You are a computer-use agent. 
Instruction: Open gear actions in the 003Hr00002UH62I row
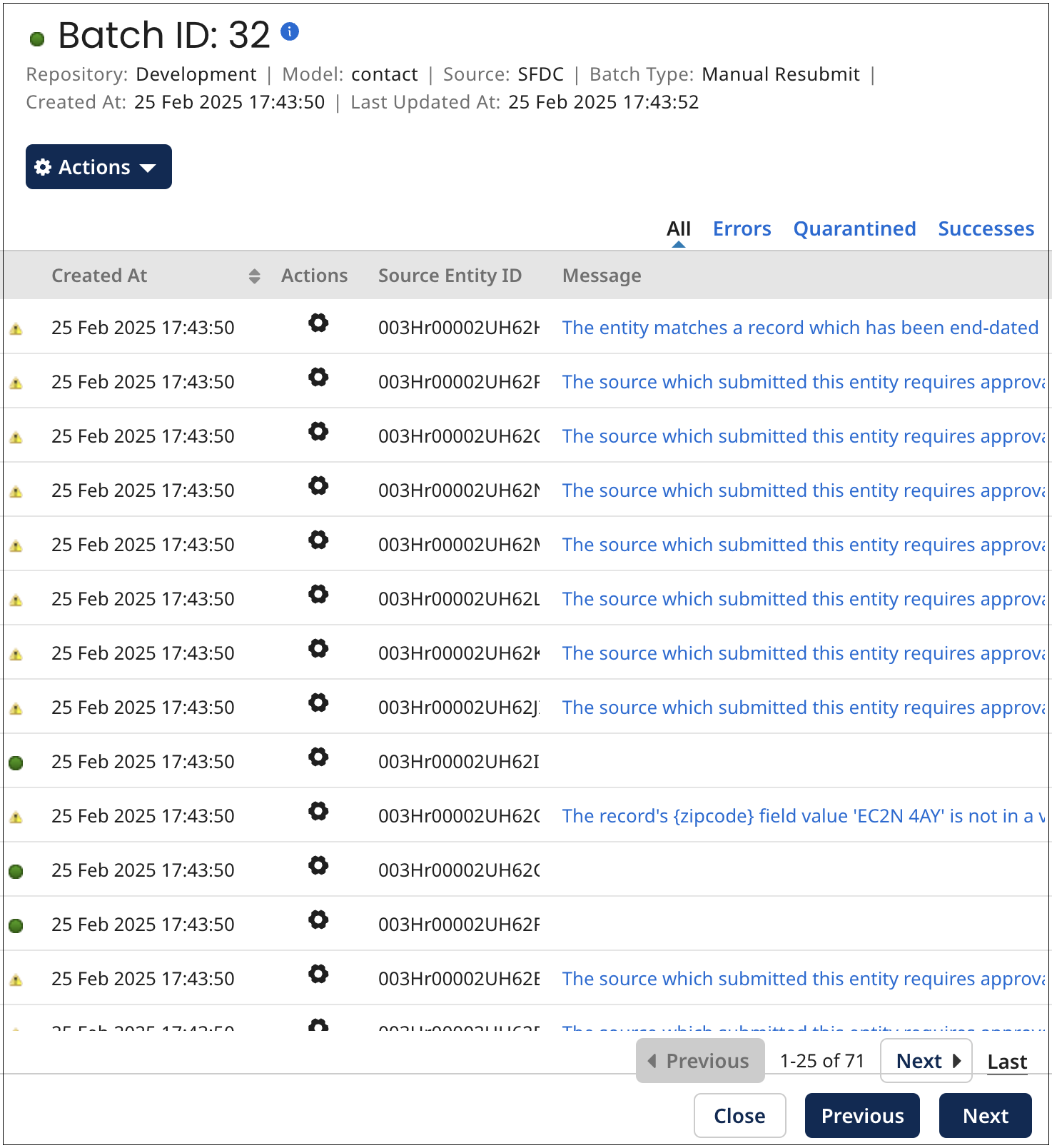318,757
